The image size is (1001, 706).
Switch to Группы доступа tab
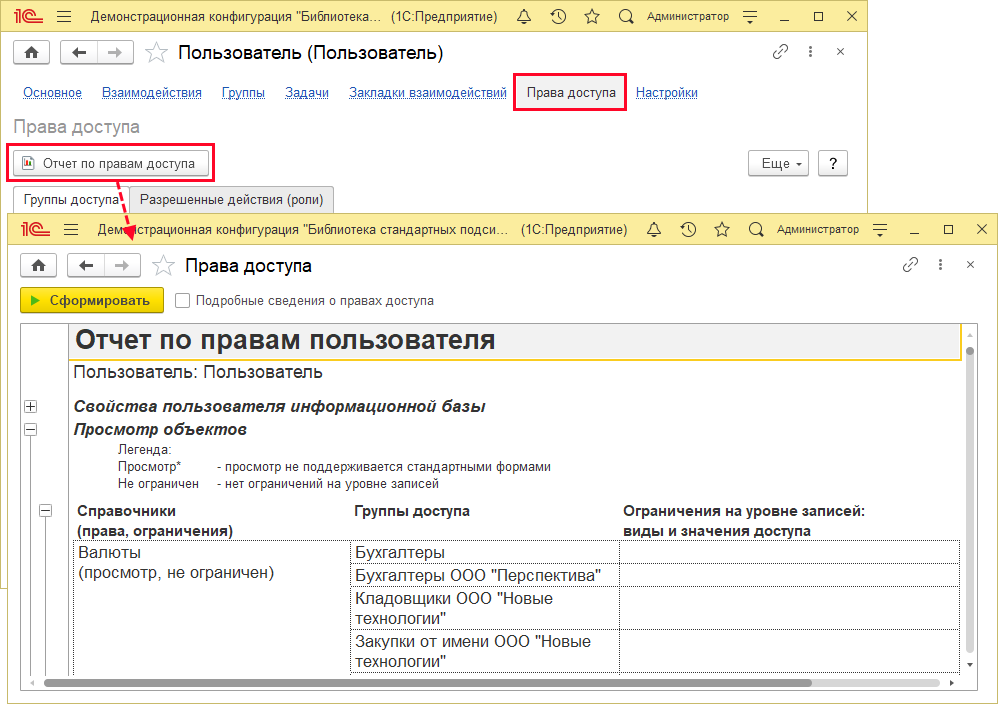pos(72,200)
